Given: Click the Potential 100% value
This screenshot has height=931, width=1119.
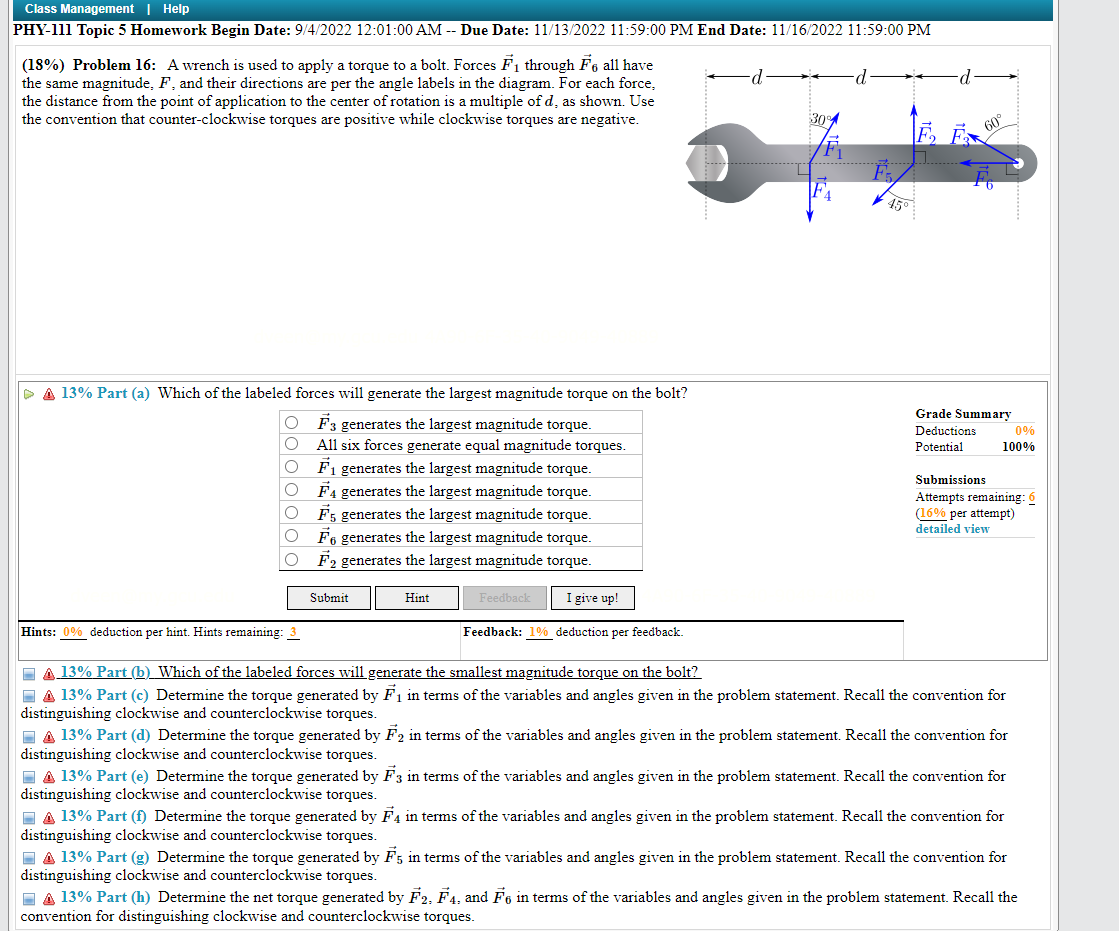Looking at the screenshot, I should [x=1018, y=447].
